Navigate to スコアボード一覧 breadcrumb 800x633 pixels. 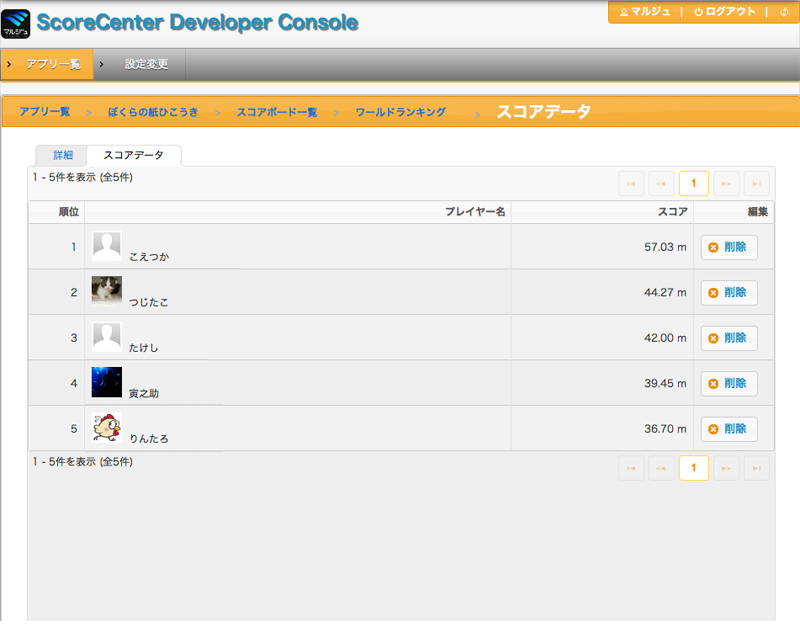tap(276, 112)
